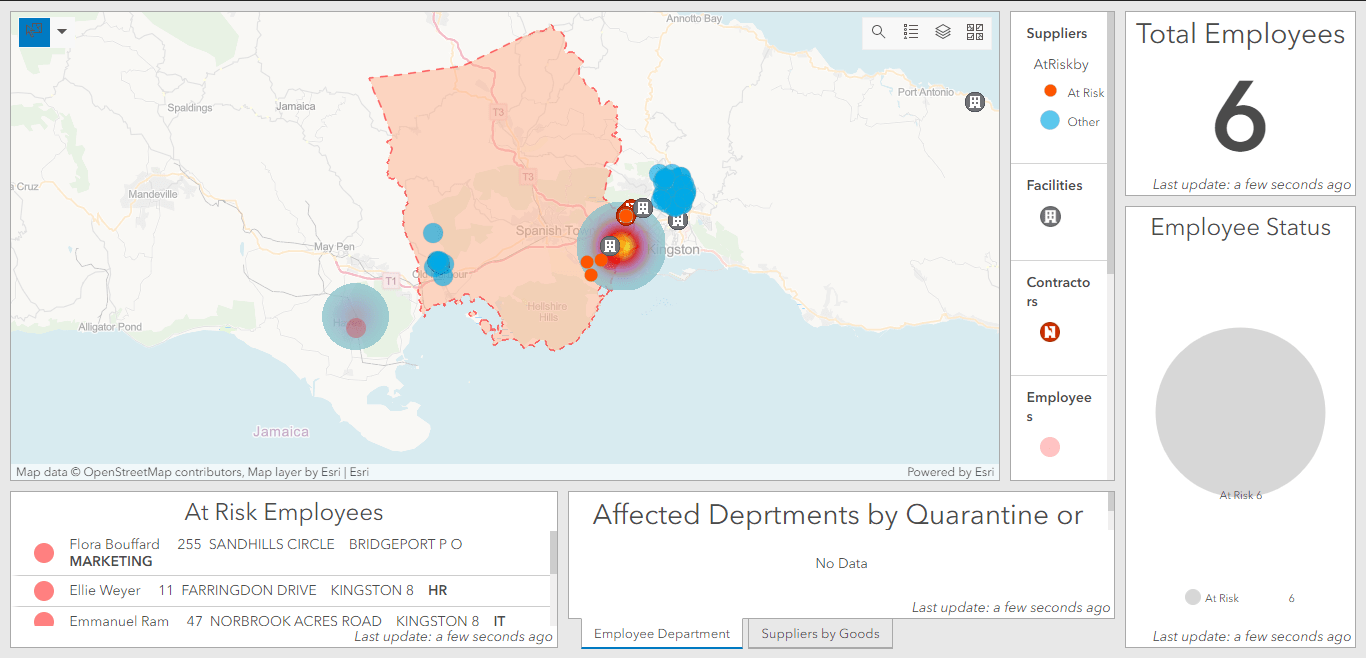The width and height of the screenshot is (1366, 658).
Task: Expand the selection tool dropdown arrow
Action: [62, 32]
